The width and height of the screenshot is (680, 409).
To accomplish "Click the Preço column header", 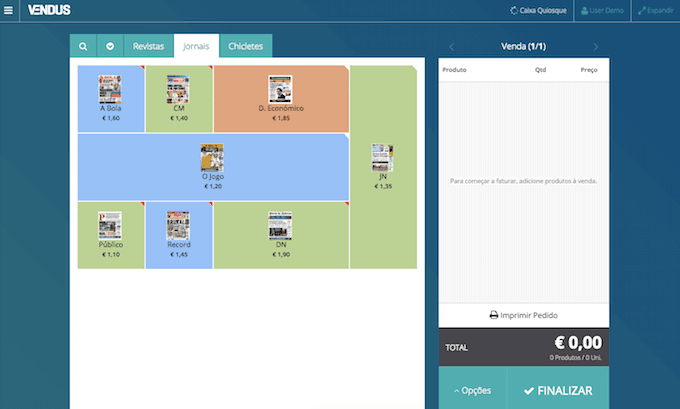I will pyautogui.click(x=589, y=70).
